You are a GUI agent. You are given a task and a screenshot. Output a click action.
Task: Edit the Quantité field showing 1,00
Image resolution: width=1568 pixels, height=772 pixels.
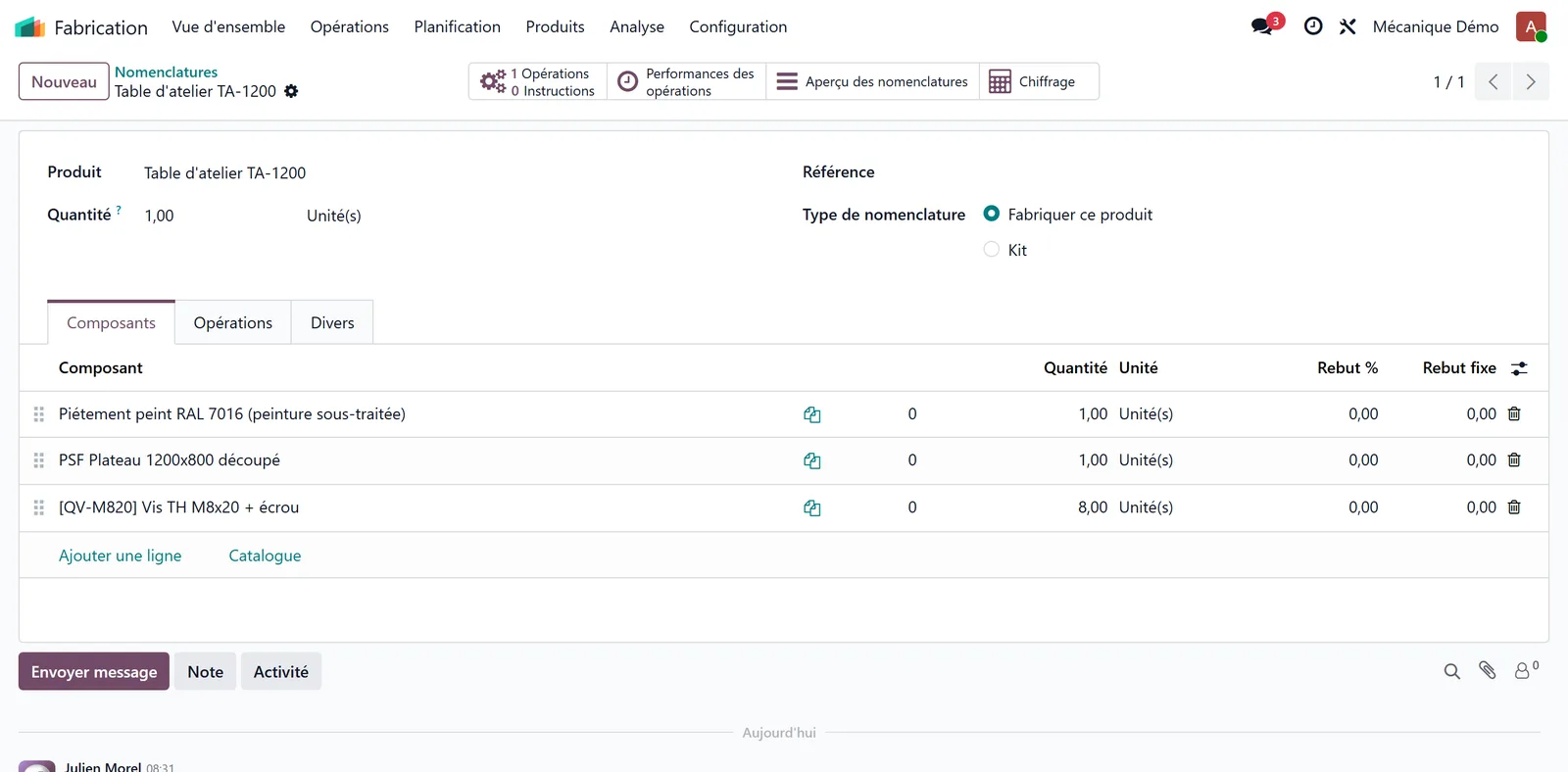[x=218, y=216]
